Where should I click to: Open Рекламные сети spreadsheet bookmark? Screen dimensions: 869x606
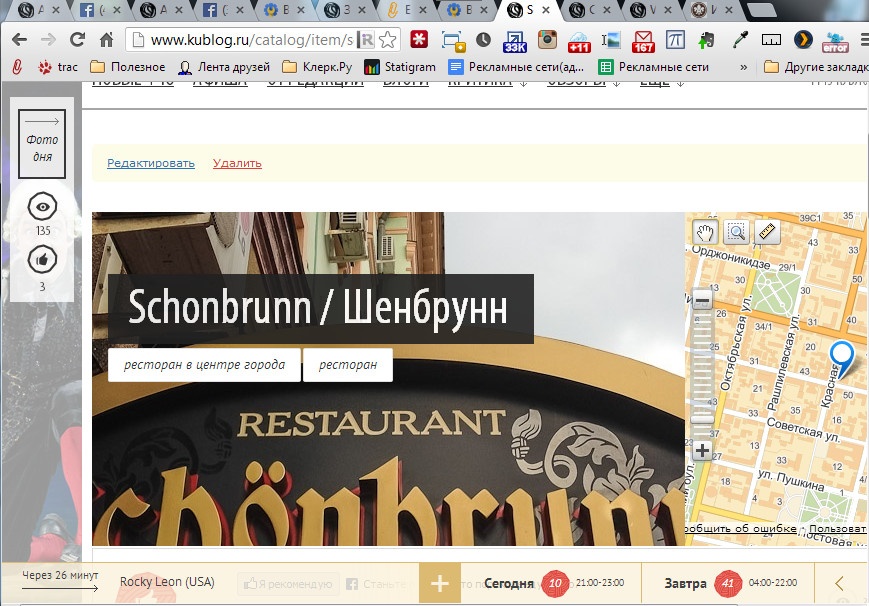(x=654, y=67)
